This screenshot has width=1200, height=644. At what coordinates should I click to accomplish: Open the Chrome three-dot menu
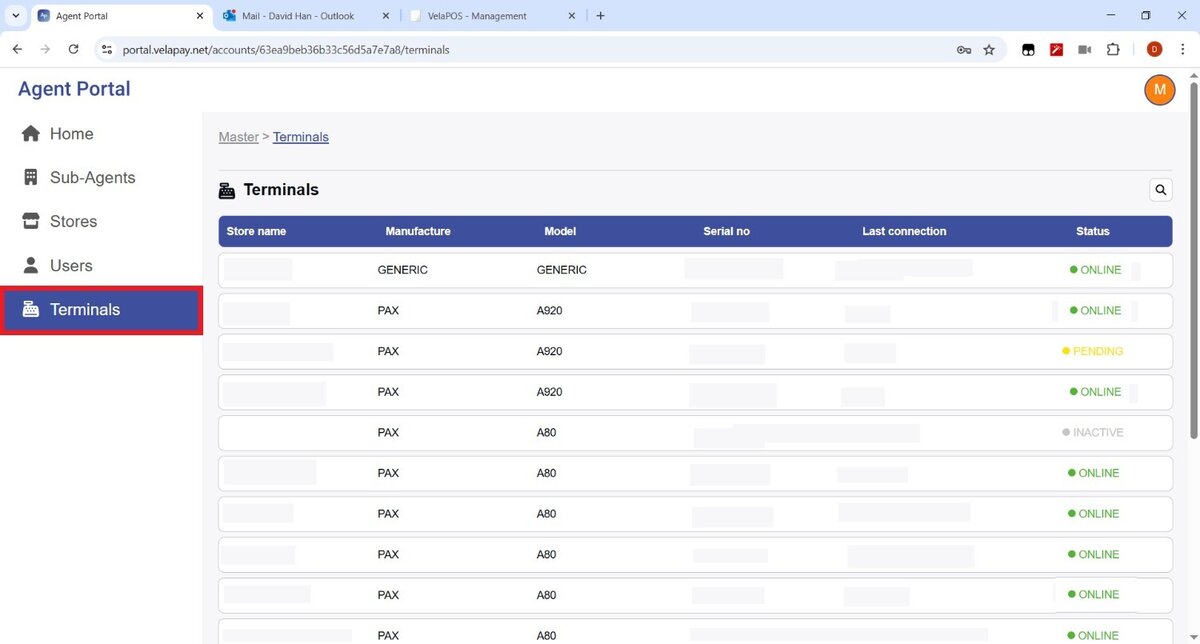tap(1182, 49)
